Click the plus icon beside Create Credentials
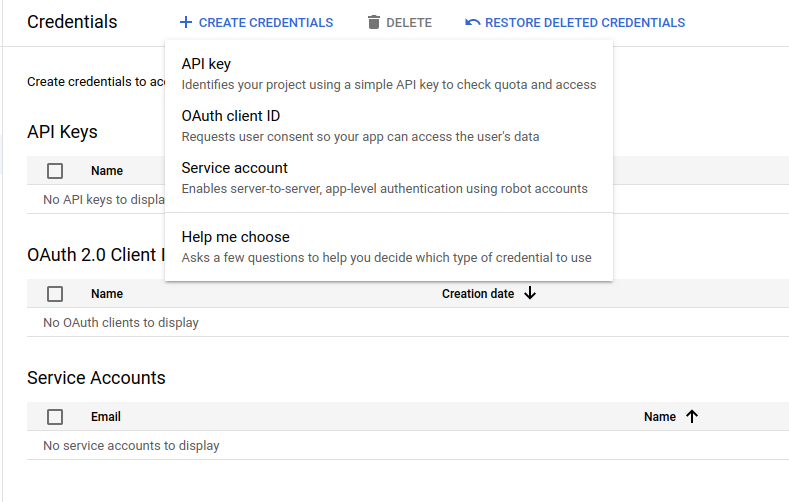The height and width of the screenshot is (502, 789). (x=185, y=22)
